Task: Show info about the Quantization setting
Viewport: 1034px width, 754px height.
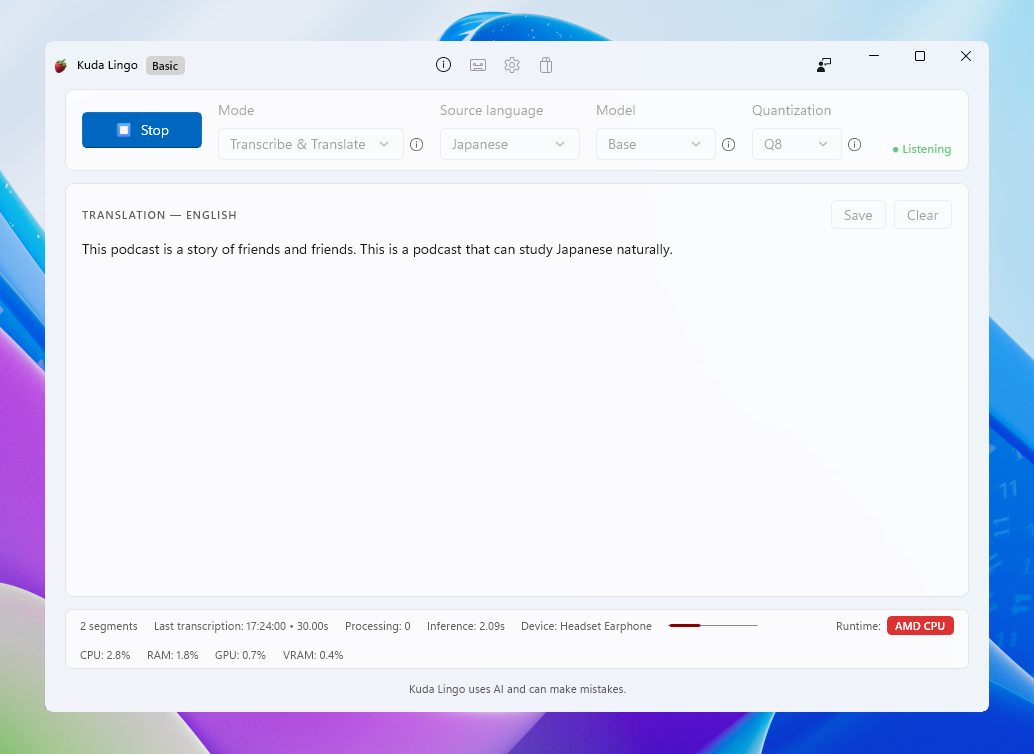Action: 854,144
